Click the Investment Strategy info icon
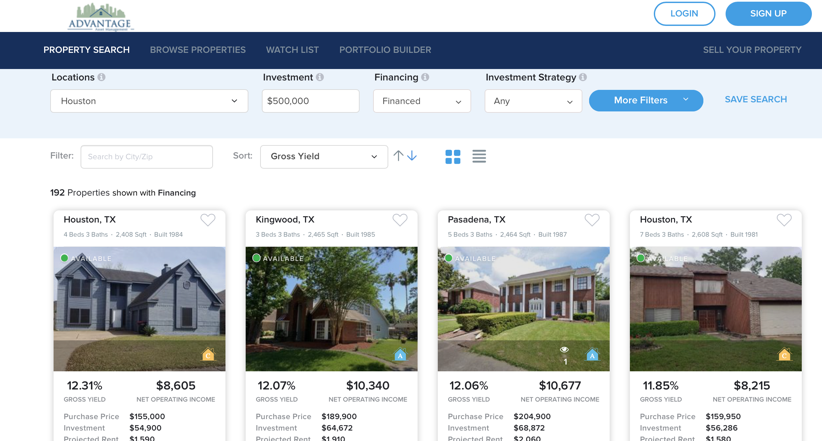This screenshot has height=441, width=822. coord(583,77)
